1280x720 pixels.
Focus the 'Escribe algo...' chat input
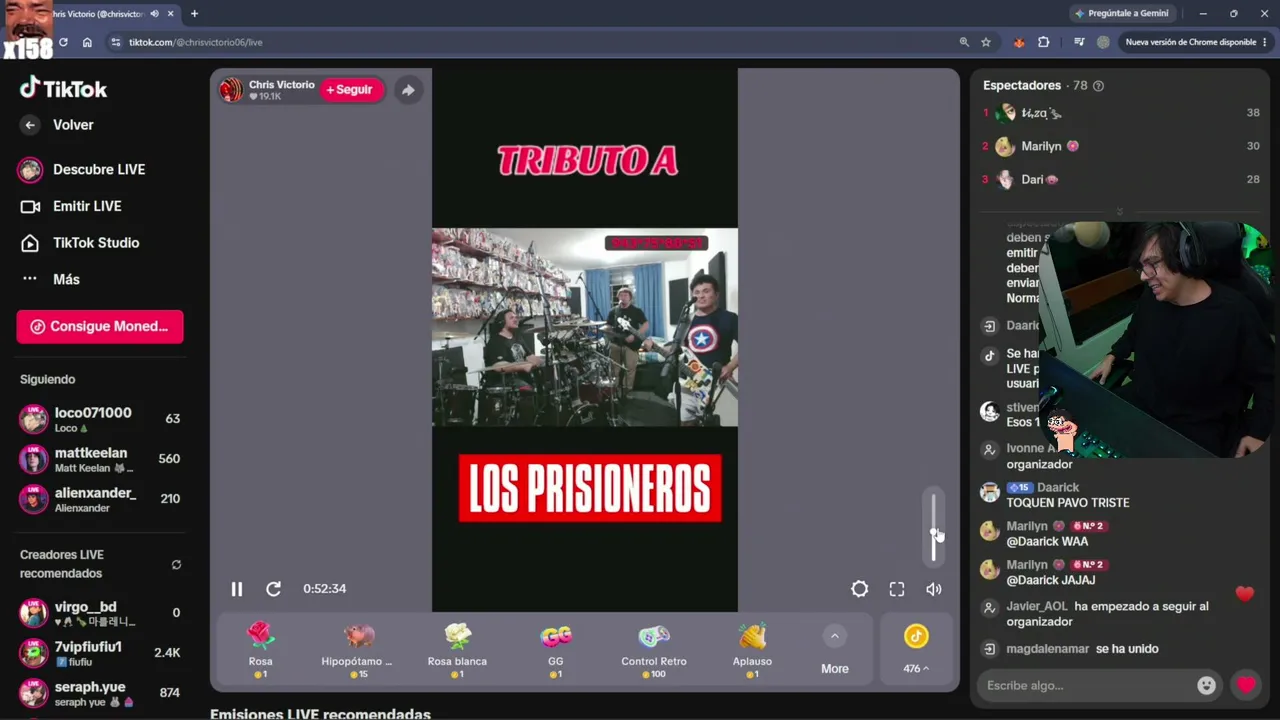(1088, 686)
